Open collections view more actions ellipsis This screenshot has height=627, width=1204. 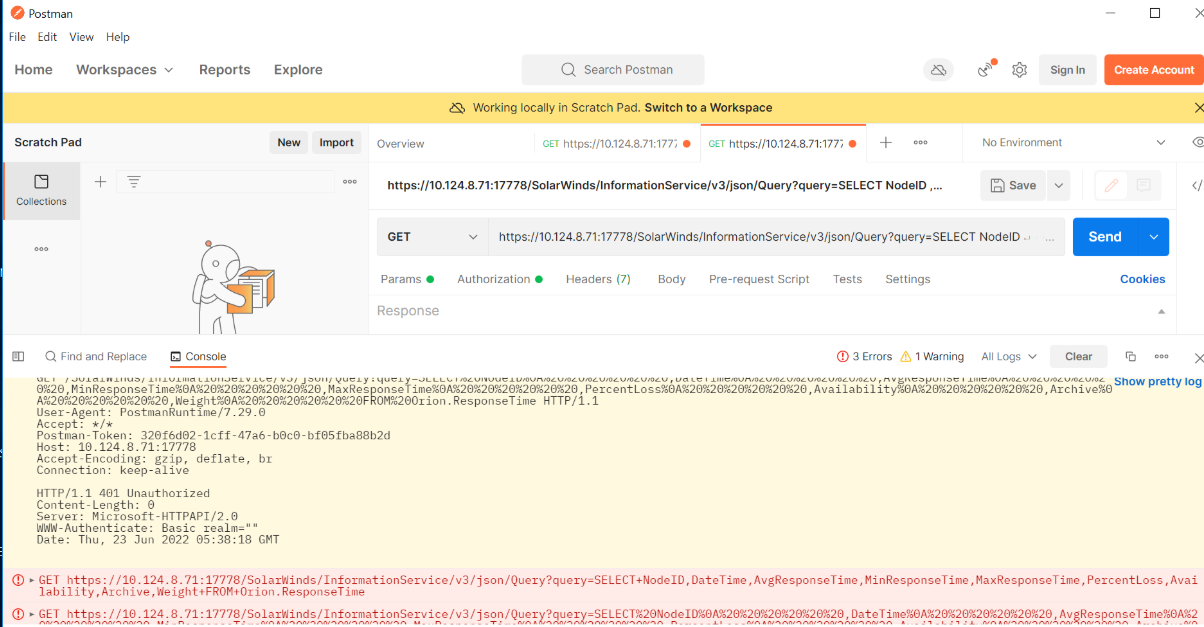tap(350, 182)
